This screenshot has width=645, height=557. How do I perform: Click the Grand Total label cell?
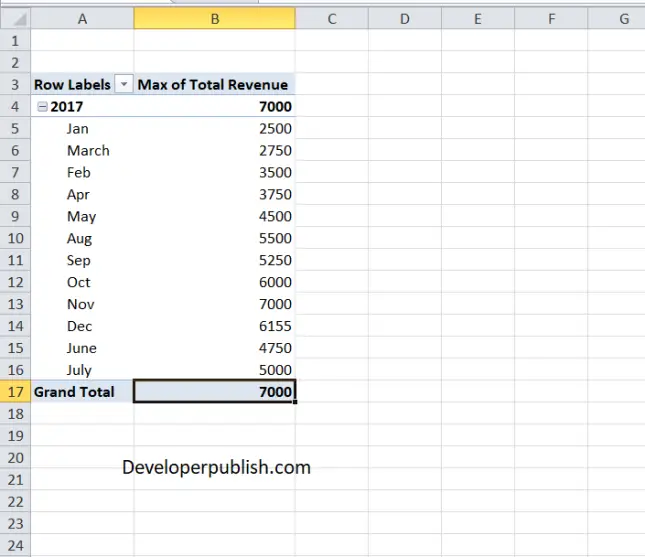75,392
